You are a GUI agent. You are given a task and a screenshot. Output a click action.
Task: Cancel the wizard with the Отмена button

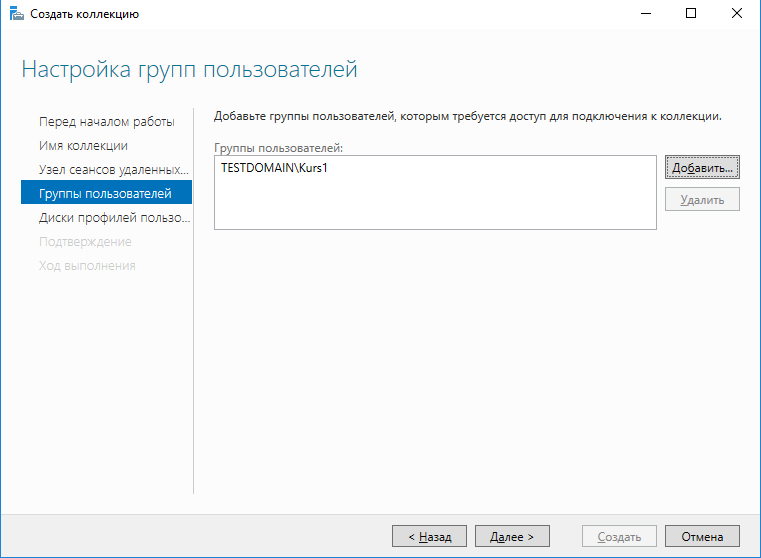click(702, 537)
